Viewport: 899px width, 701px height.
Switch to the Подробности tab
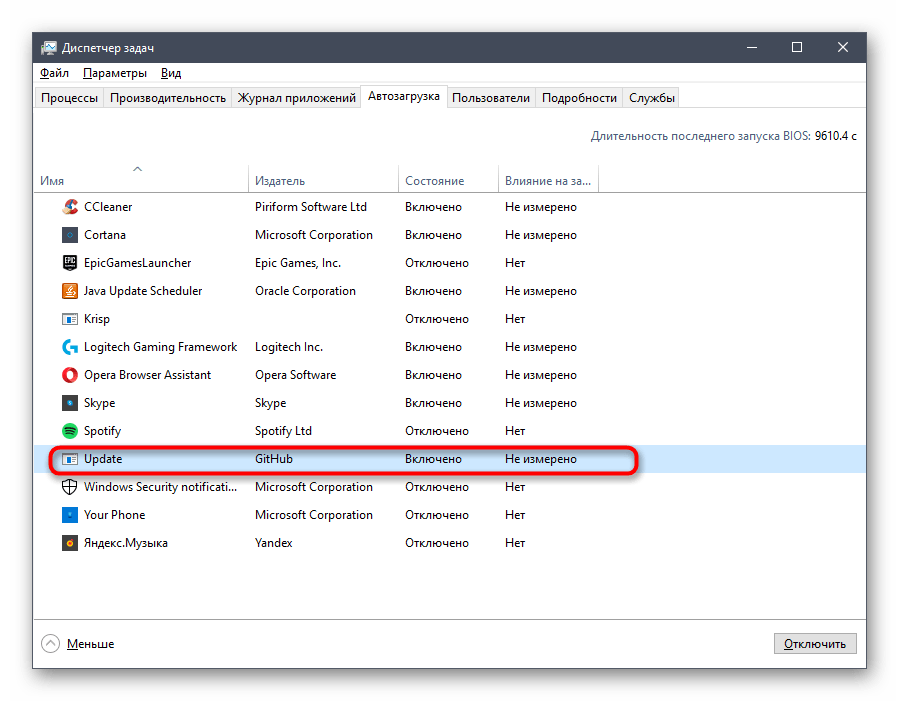[579, 98]
